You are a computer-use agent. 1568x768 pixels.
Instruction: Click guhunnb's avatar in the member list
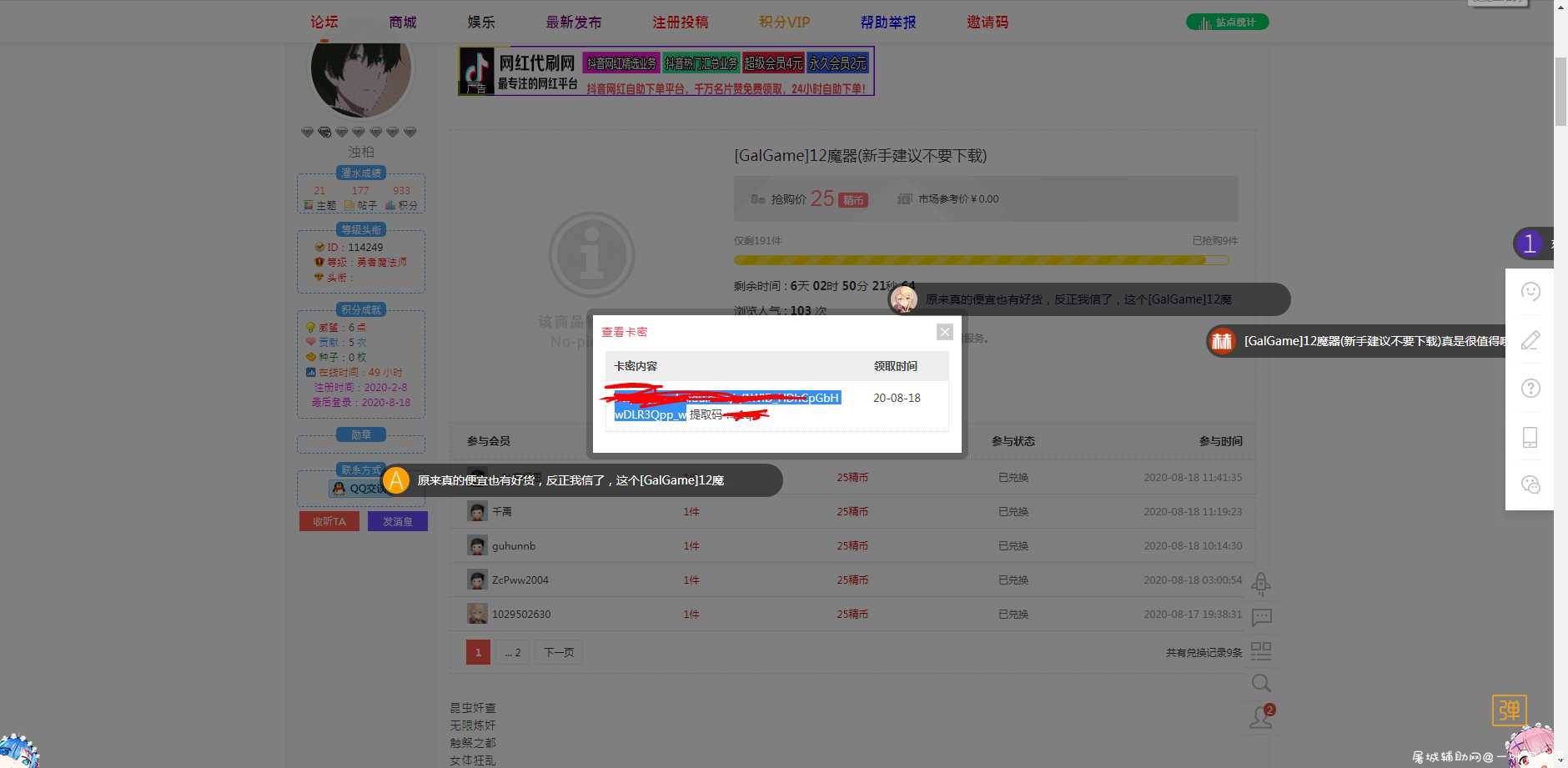(x=477, y=546)
